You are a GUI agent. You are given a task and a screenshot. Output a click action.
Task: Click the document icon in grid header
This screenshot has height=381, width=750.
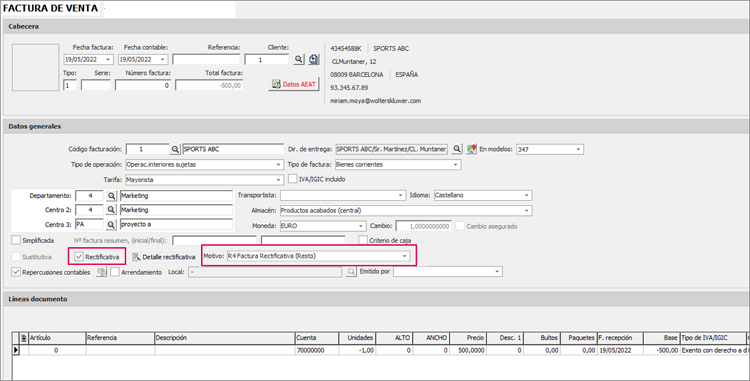[x=24, y=338]
